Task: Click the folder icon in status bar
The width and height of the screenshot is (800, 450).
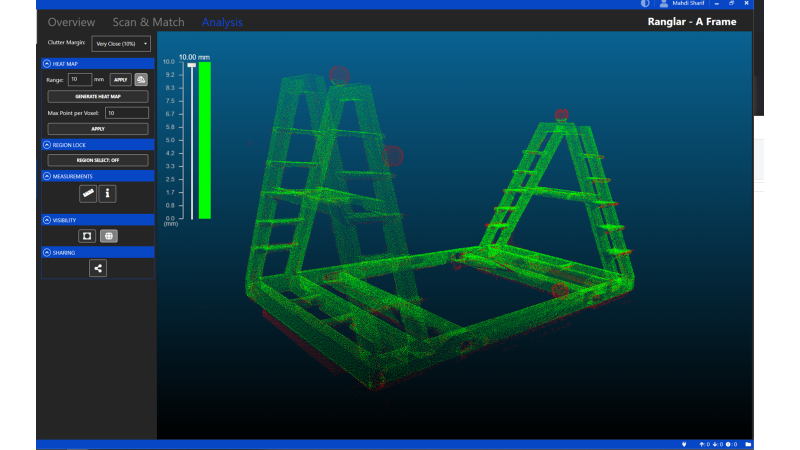Action: pyautogui.click(x=748, y=444)
